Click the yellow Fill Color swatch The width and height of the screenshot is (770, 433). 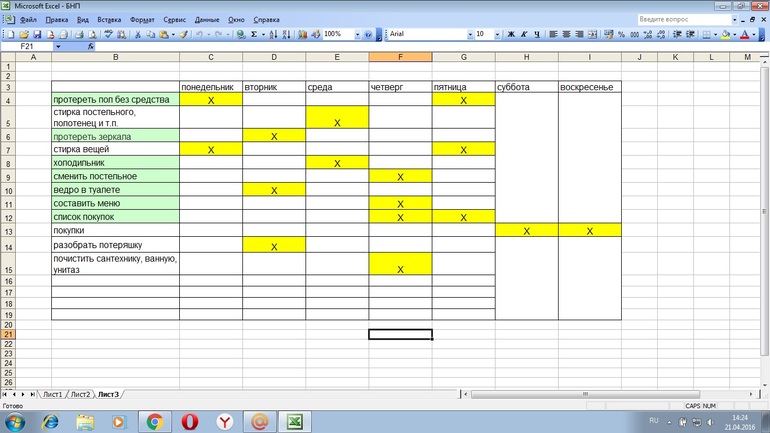coord(724,34)
